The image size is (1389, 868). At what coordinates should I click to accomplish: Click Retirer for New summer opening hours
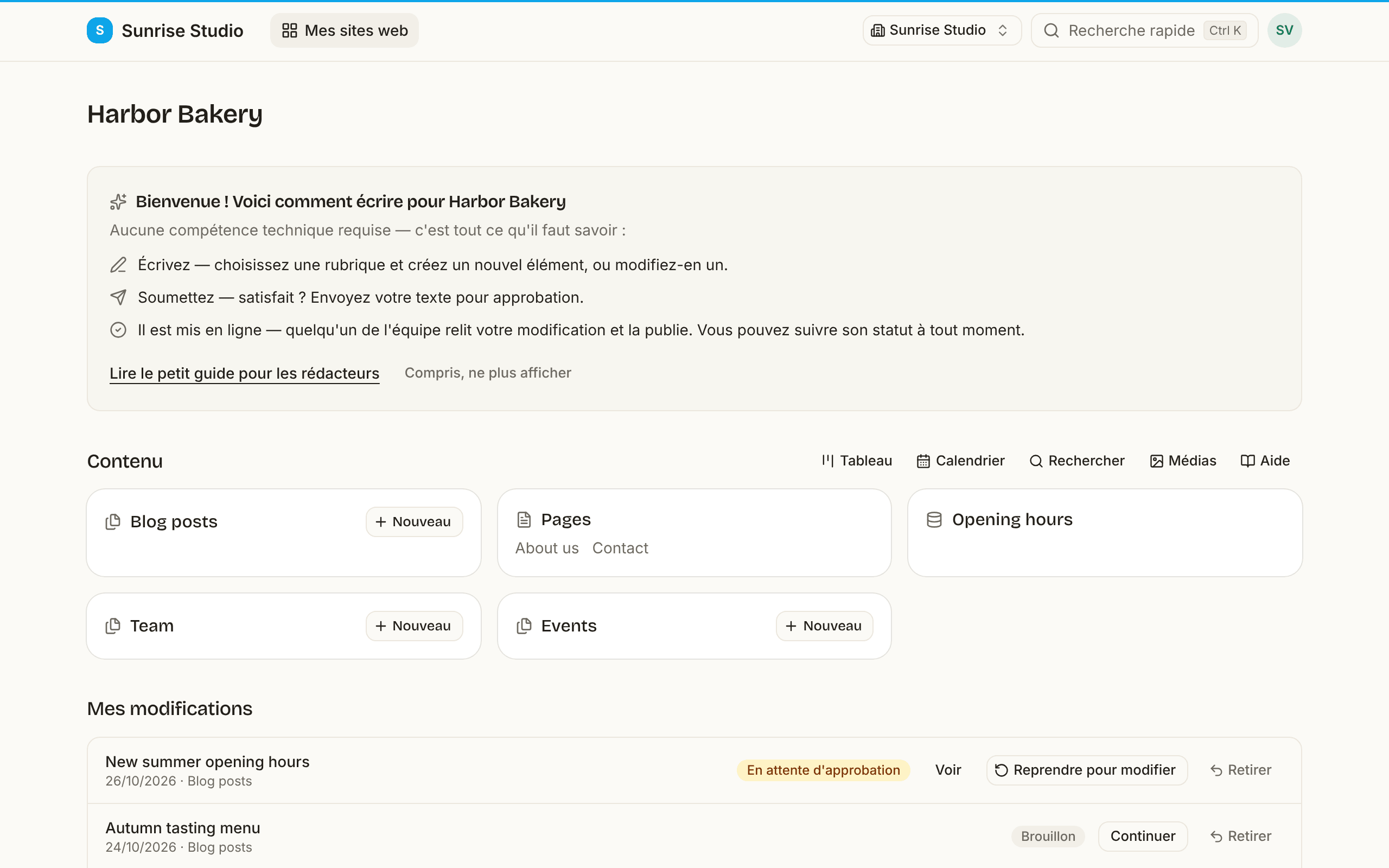pyautogui.click(x=1240, y=770)
